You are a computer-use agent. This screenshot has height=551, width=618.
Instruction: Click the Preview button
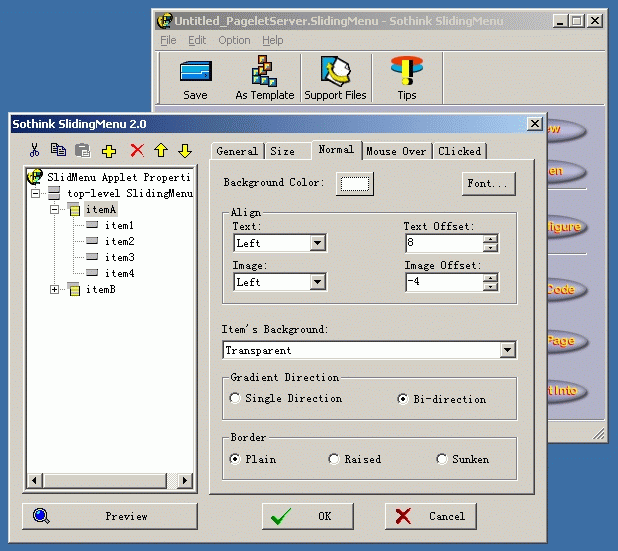click(110, 516)
